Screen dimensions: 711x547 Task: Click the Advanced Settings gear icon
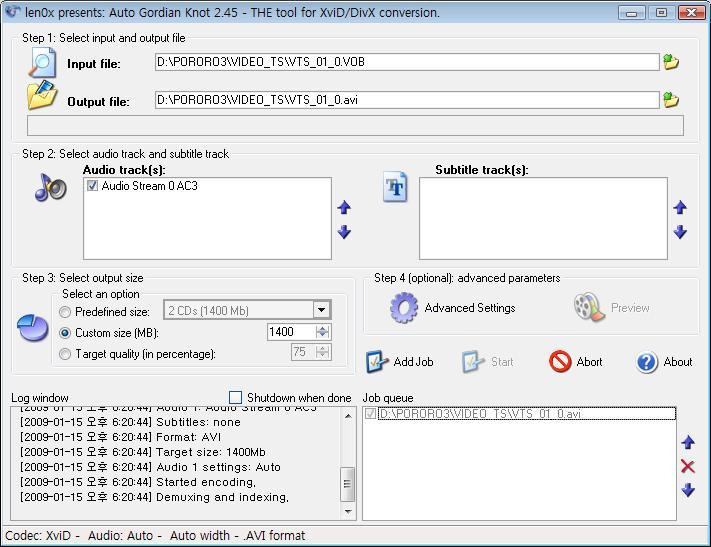(404, 308)
